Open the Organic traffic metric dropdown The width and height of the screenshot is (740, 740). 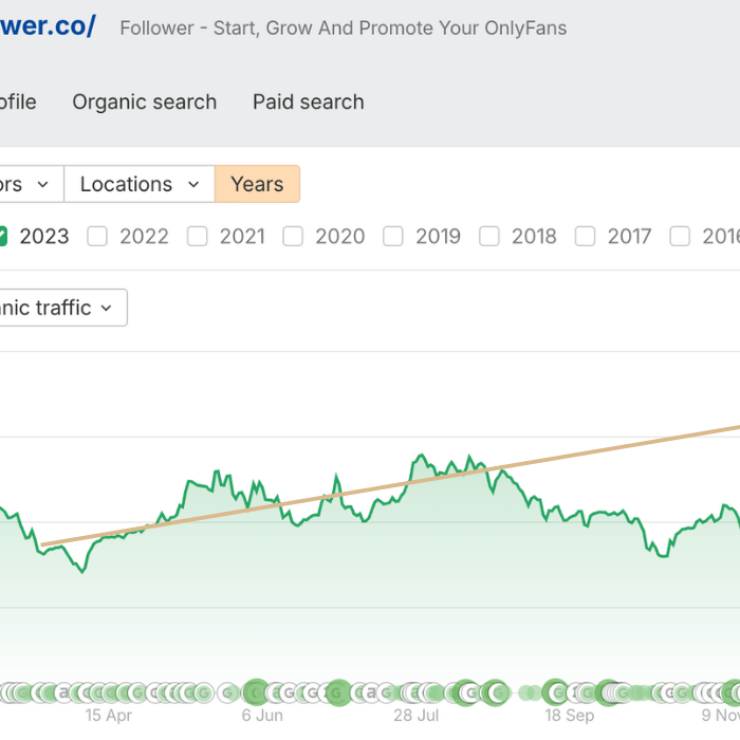click(x=63, y=308)
